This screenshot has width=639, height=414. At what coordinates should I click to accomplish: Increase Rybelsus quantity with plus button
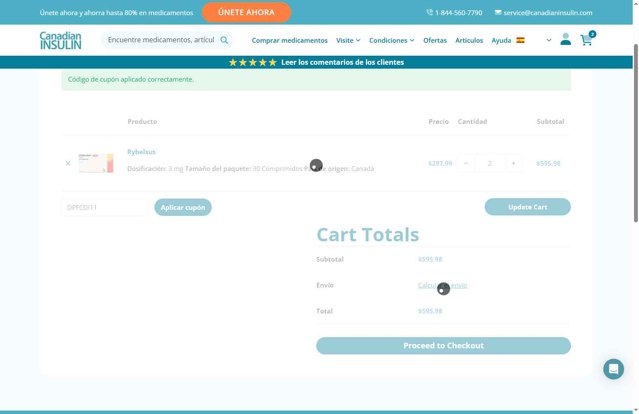point(513,163)
